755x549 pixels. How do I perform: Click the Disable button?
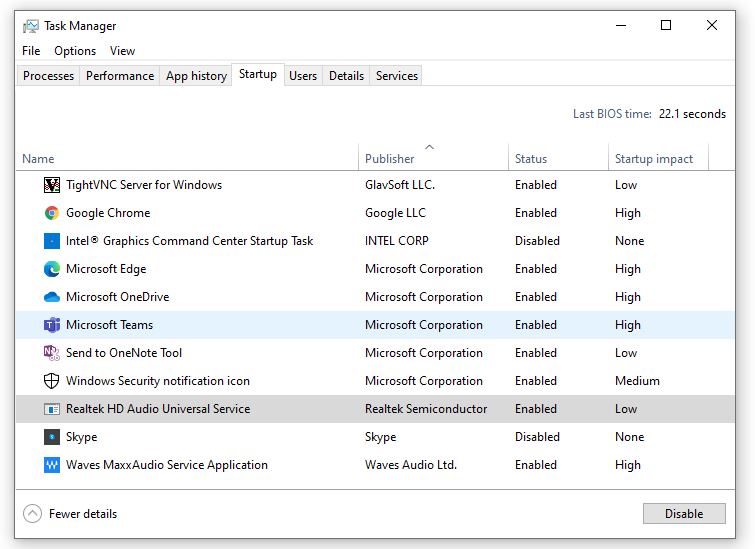click(684, 514)
